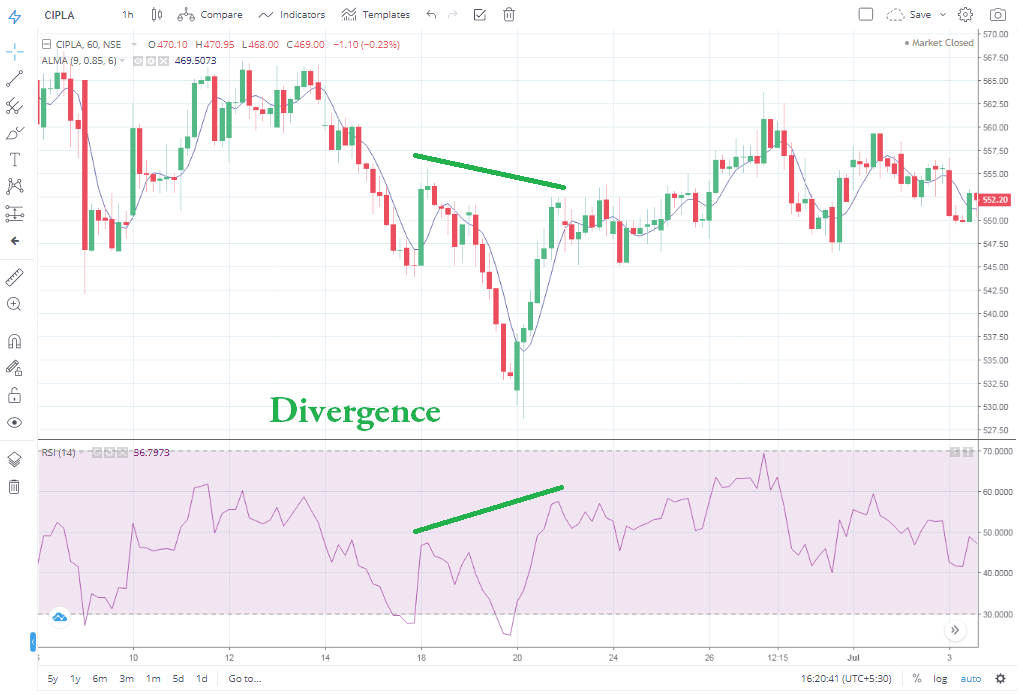The width and height of the screenshot is (1023, 695).
Task: Click the 552.20 current price label
Action: 996,200
